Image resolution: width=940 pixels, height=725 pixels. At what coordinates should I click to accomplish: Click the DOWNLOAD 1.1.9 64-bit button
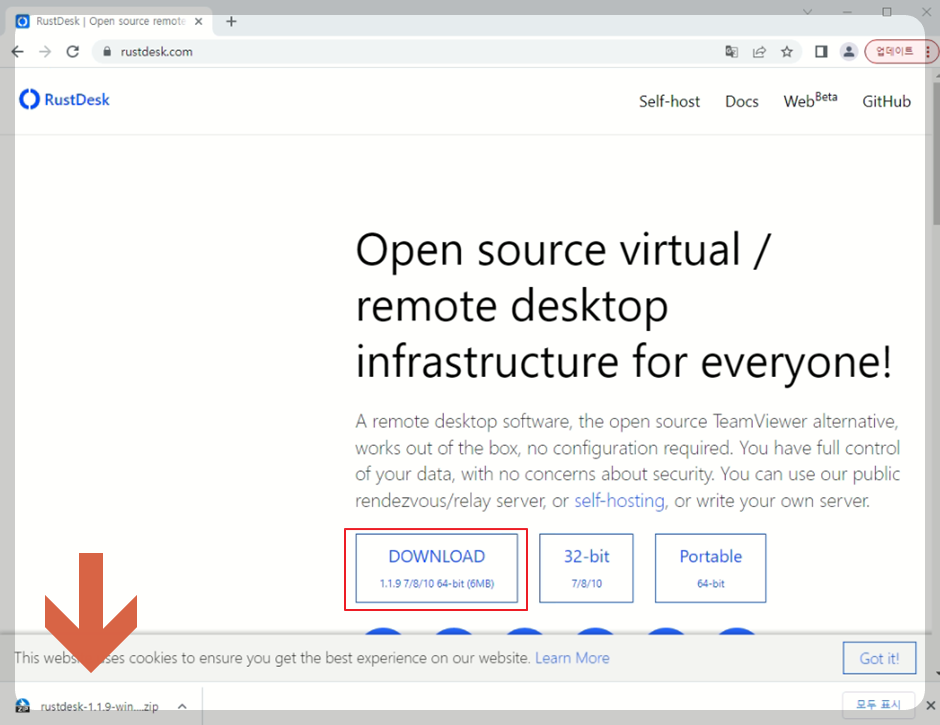click(436, 568)
